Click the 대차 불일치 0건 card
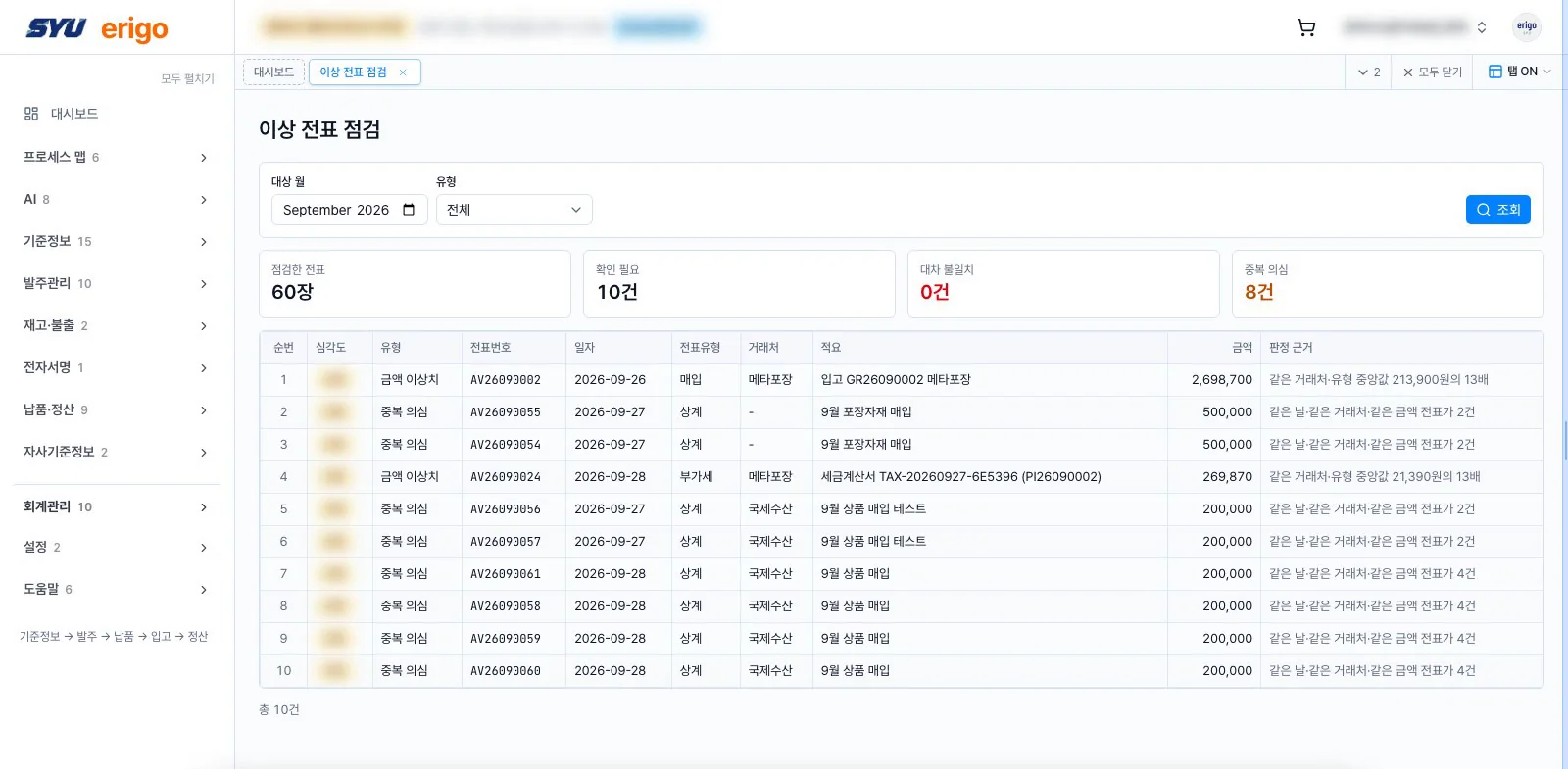 tap(1063, 284)
